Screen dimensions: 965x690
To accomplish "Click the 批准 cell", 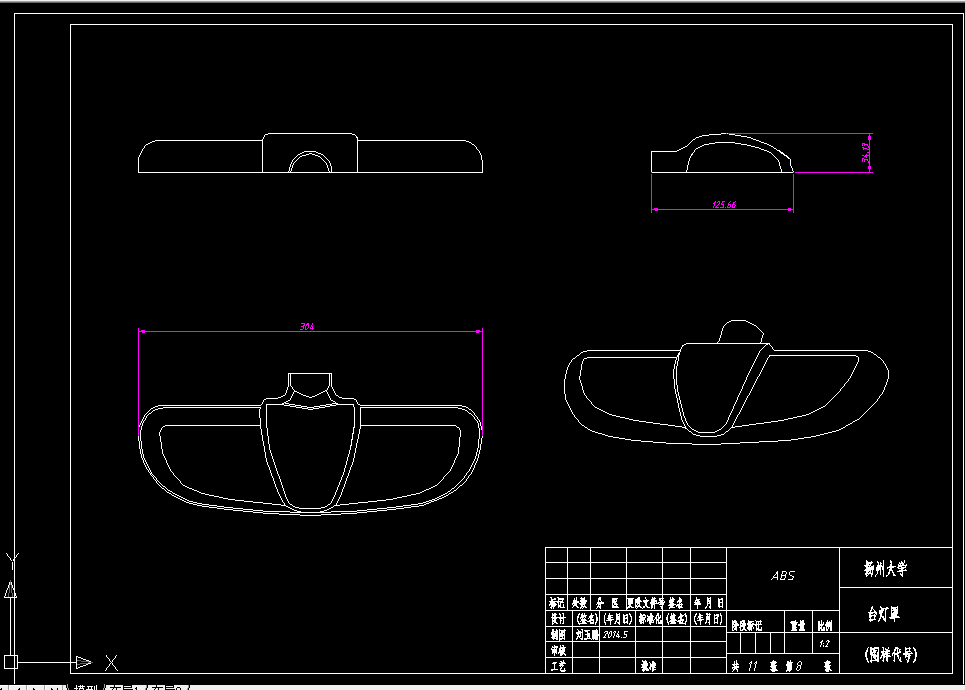I will pyautogui.click(x=648, y=665).
